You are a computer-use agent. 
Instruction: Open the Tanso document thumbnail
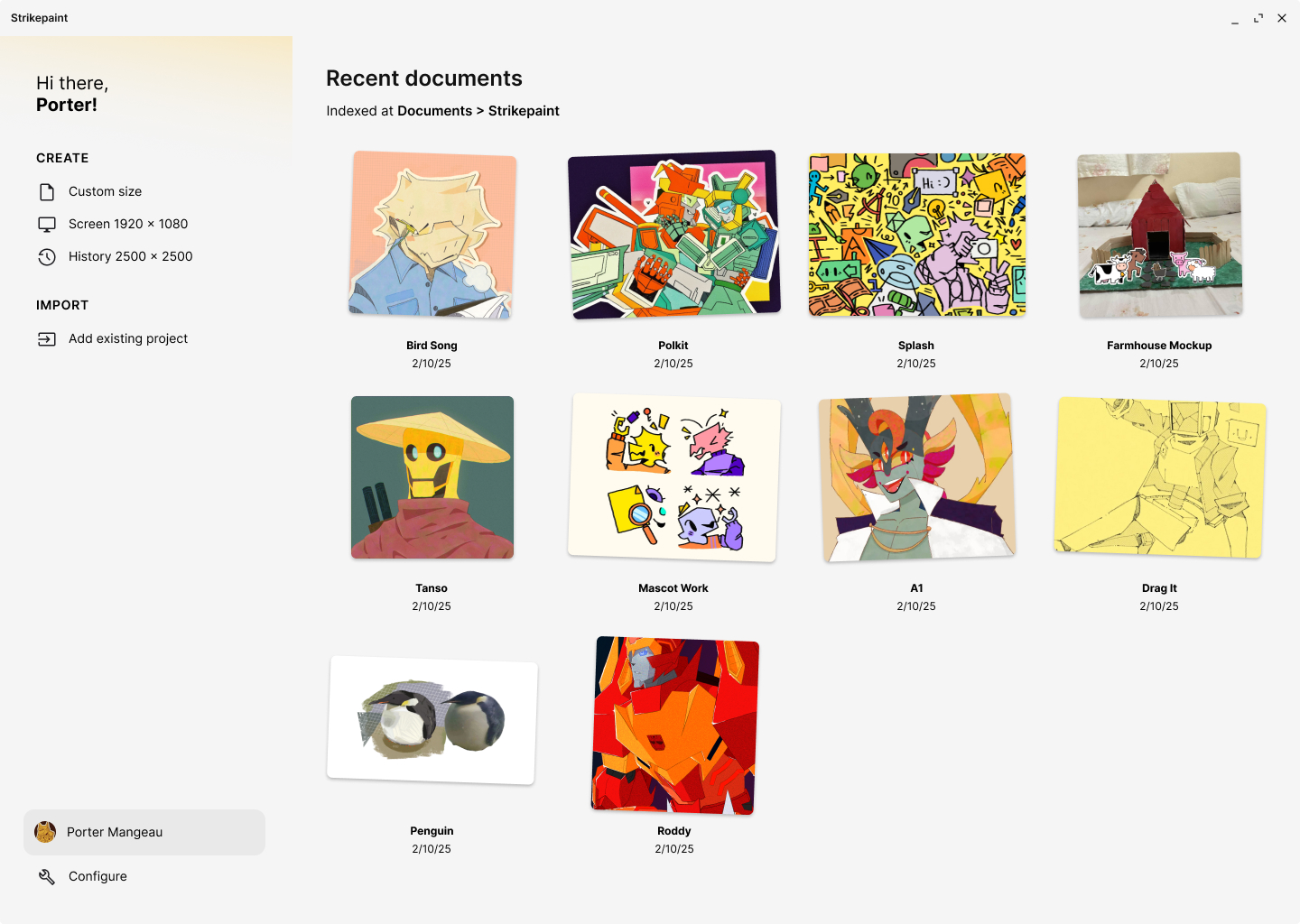tap(432, 477)
